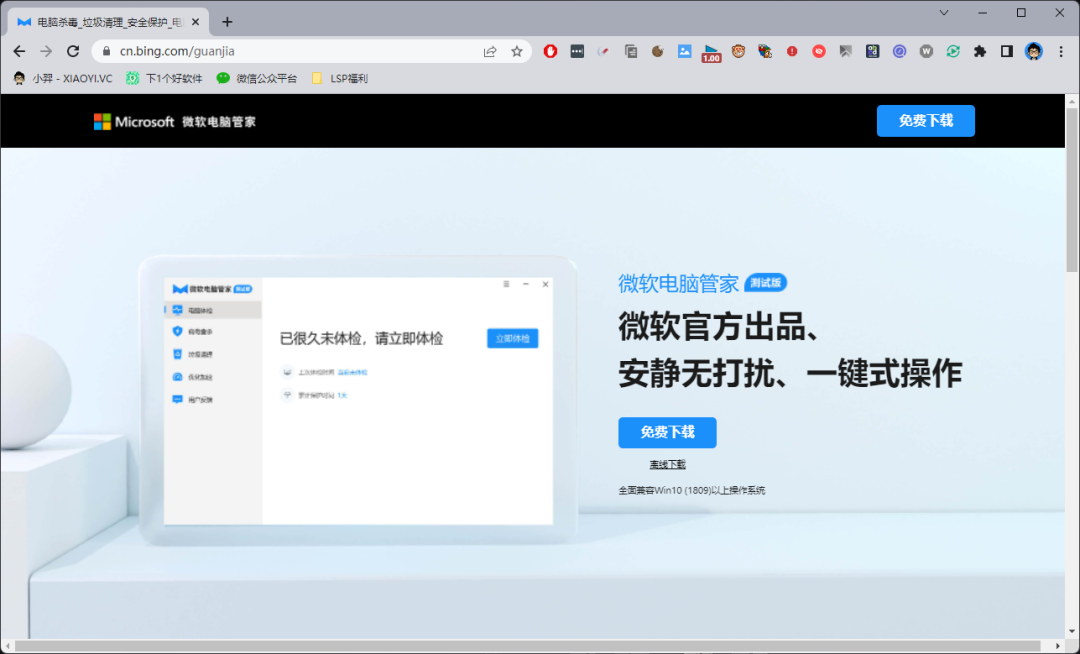The height and width of the screenshot is (654, 1080).
Task: Open the 微信公众平台 bookmark
Action: click(257, 78)
